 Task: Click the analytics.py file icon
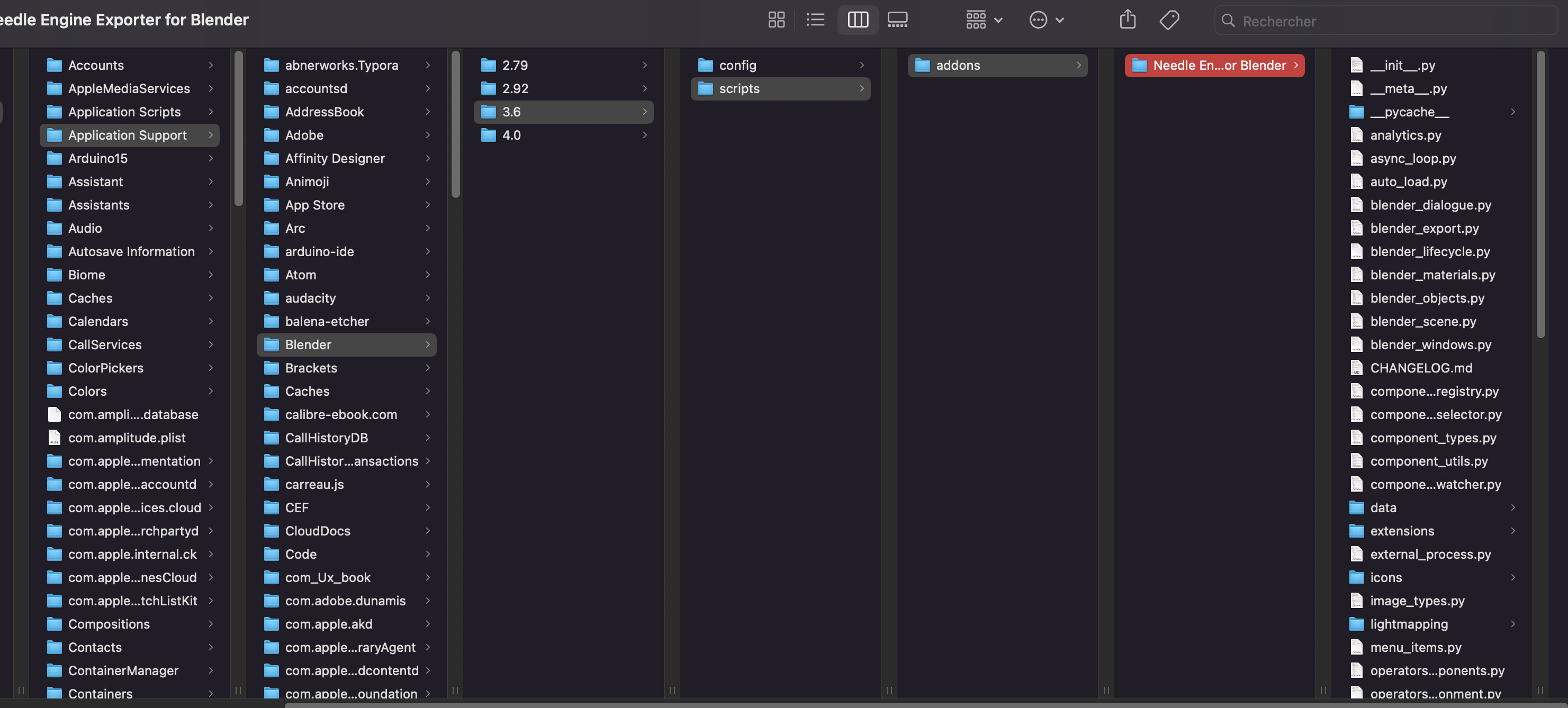pyautogui.click(x=1356, y=135)
